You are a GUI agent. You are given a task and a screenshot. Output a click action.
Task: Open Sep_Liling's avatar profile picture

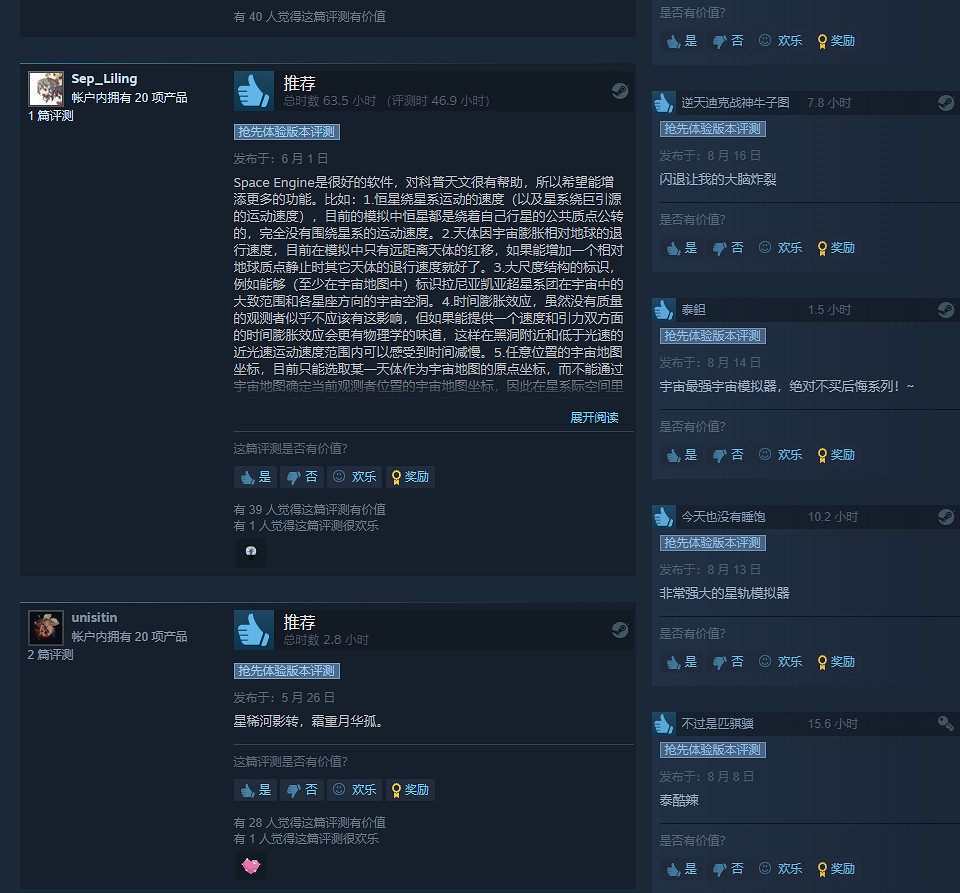[x=46, y=89]
